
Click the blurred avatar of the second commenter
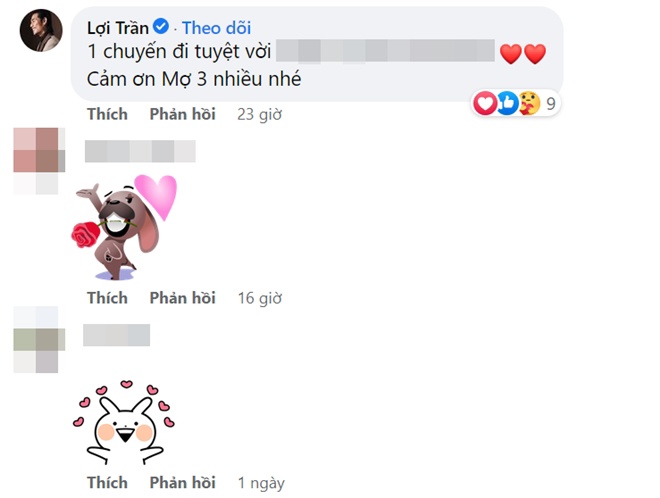pyautogui.click(x=39, y=161)
